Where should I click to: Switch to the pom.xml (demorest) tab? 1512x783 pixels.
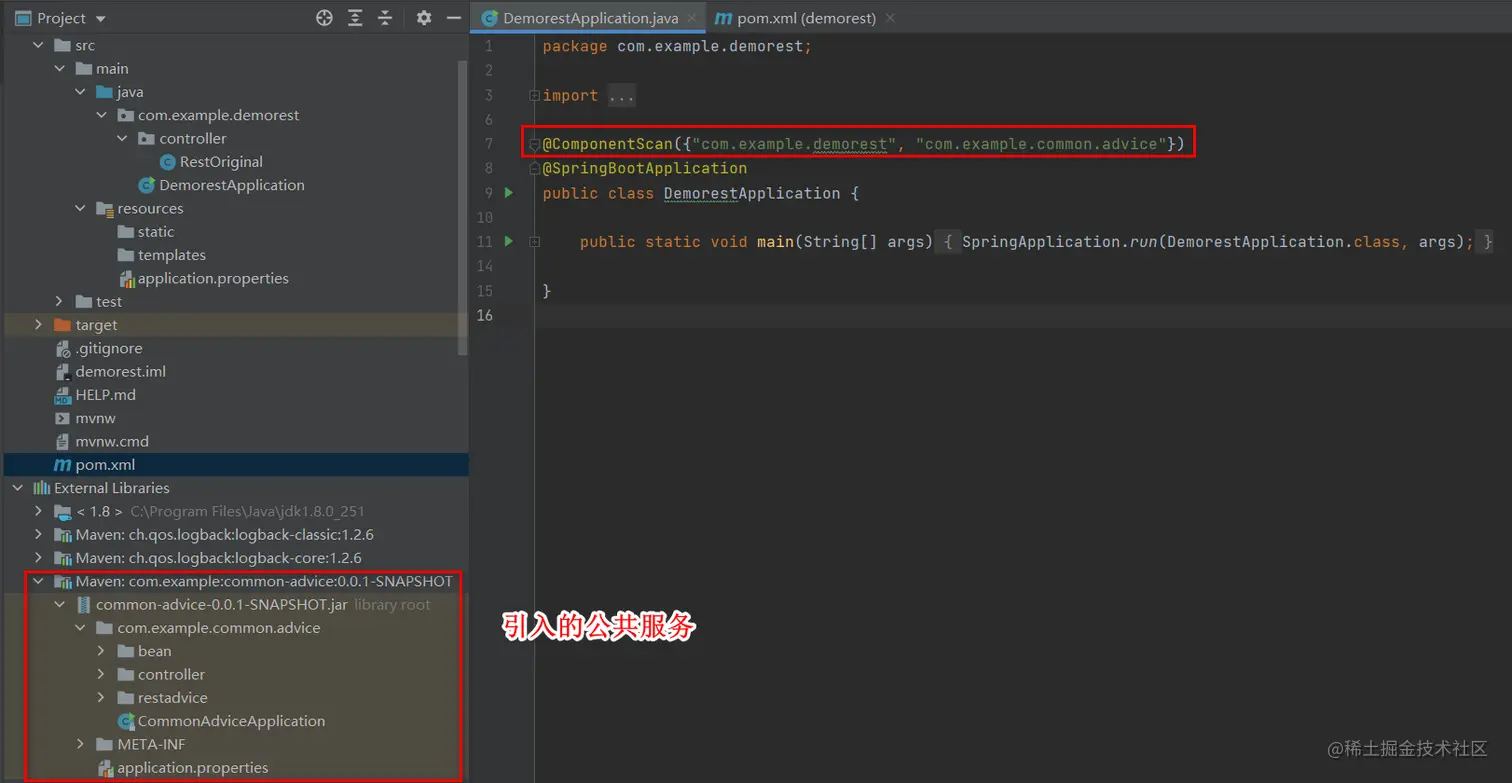[796, 18]
